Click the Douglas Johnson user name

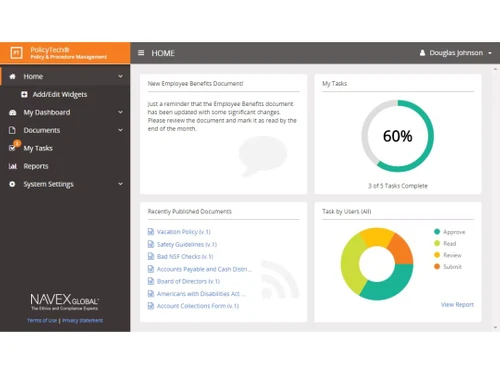click(x=456, y=53)
